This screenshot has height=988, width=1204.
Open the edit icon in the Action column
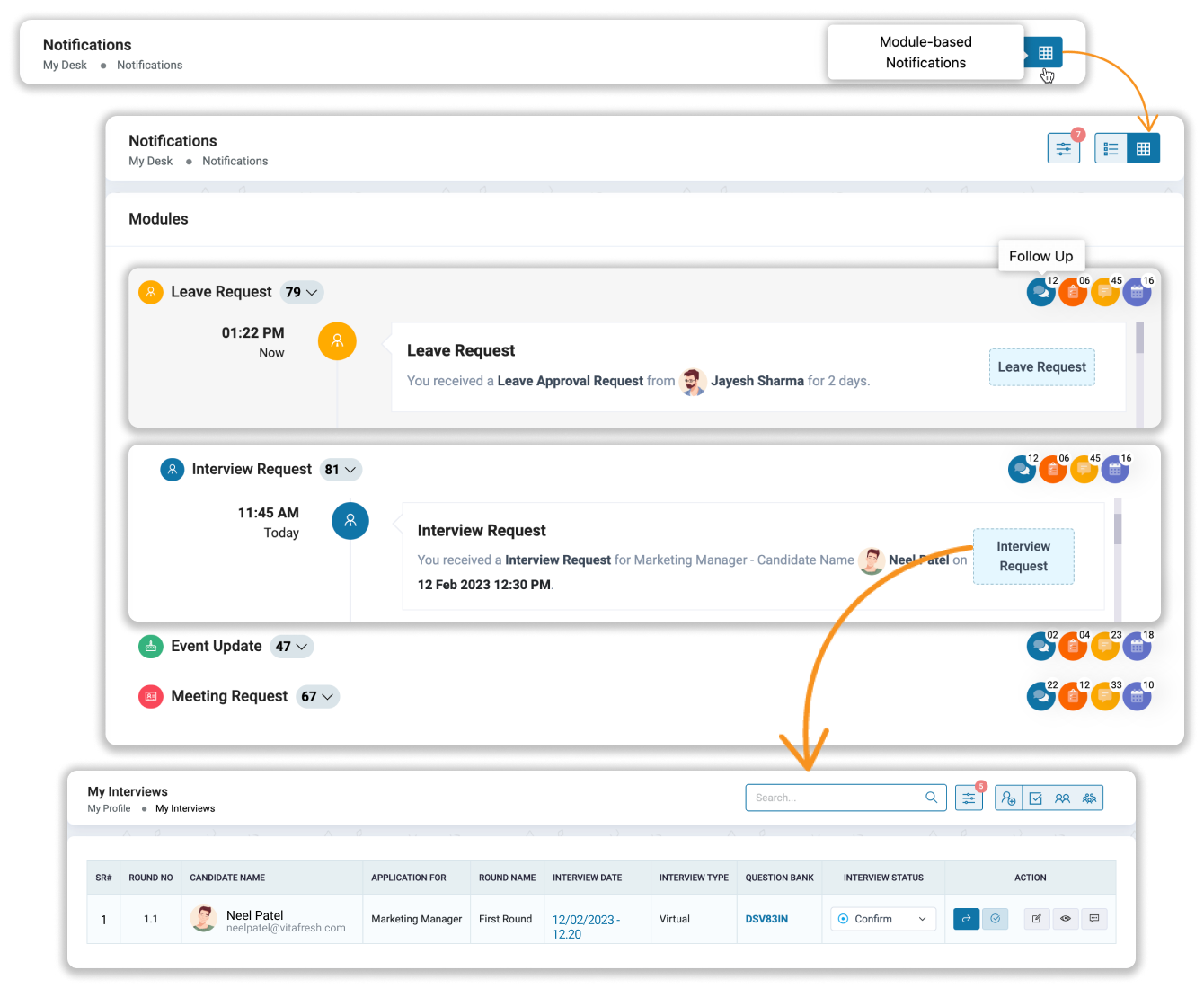coord(1036,919)
